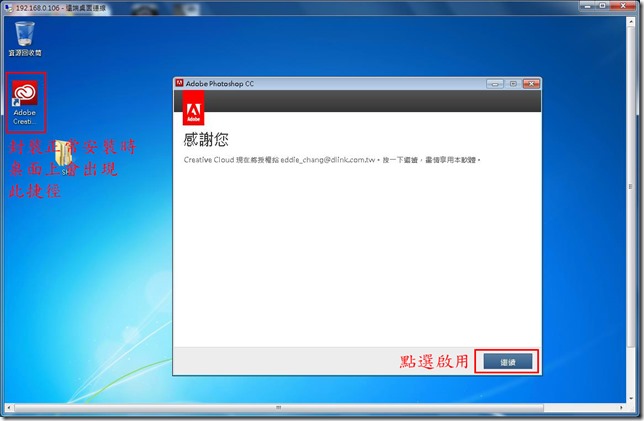
Task: Select the folder icon on the desktop
Action: click(x=64, y=158)
